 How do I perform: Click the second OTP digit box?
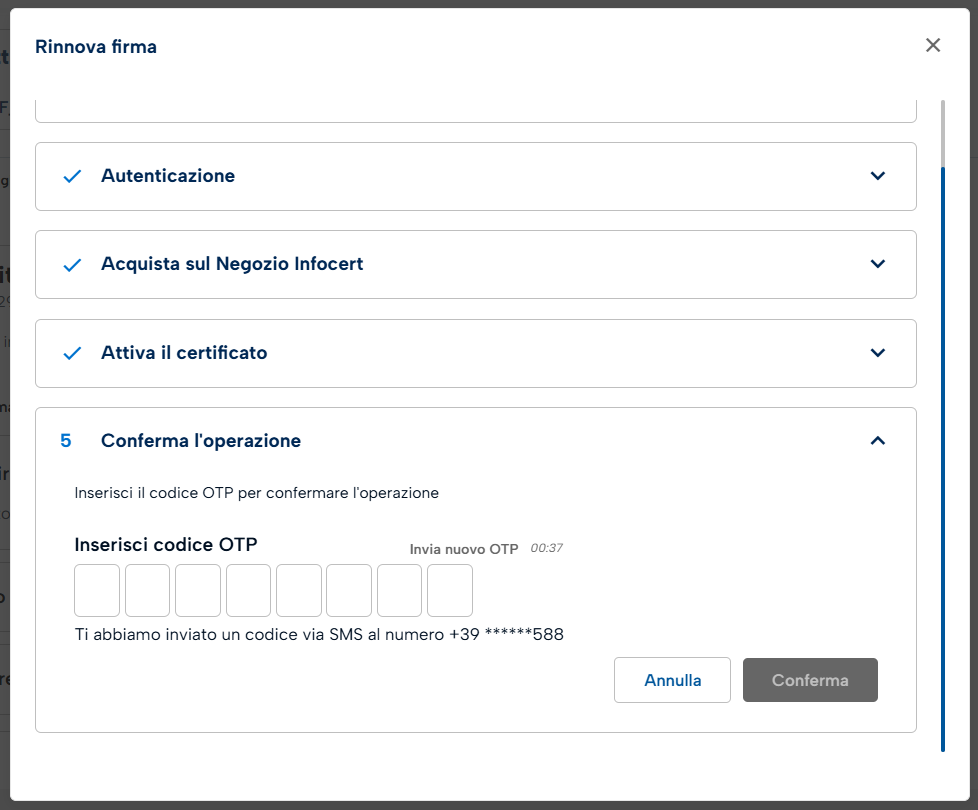point(147,590)
